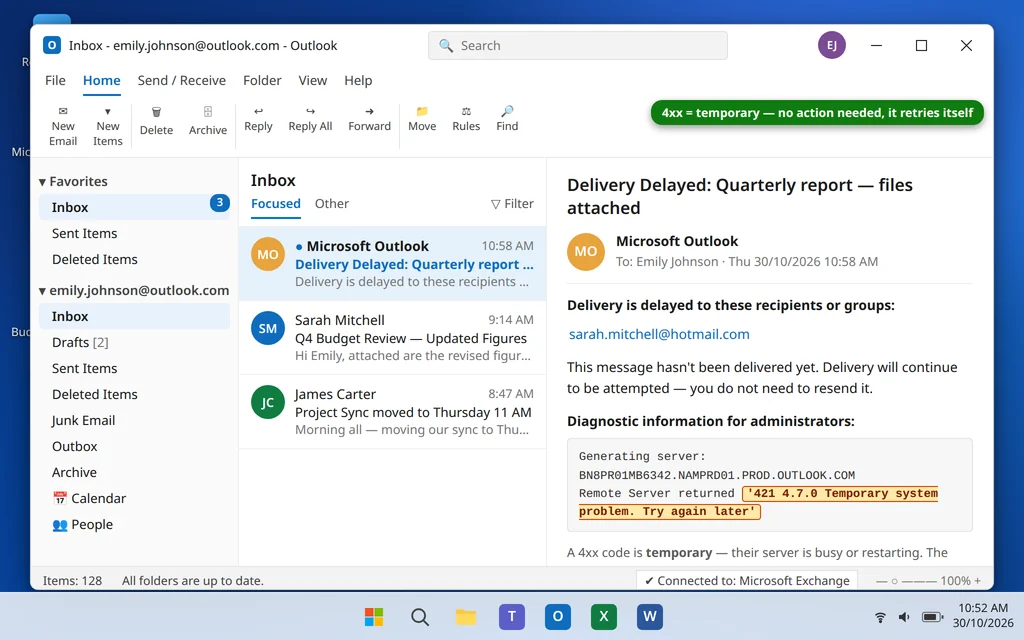This screenshot has height=640, width=1024.
Task: Click the volume tray icon
Action: [904, 617]
